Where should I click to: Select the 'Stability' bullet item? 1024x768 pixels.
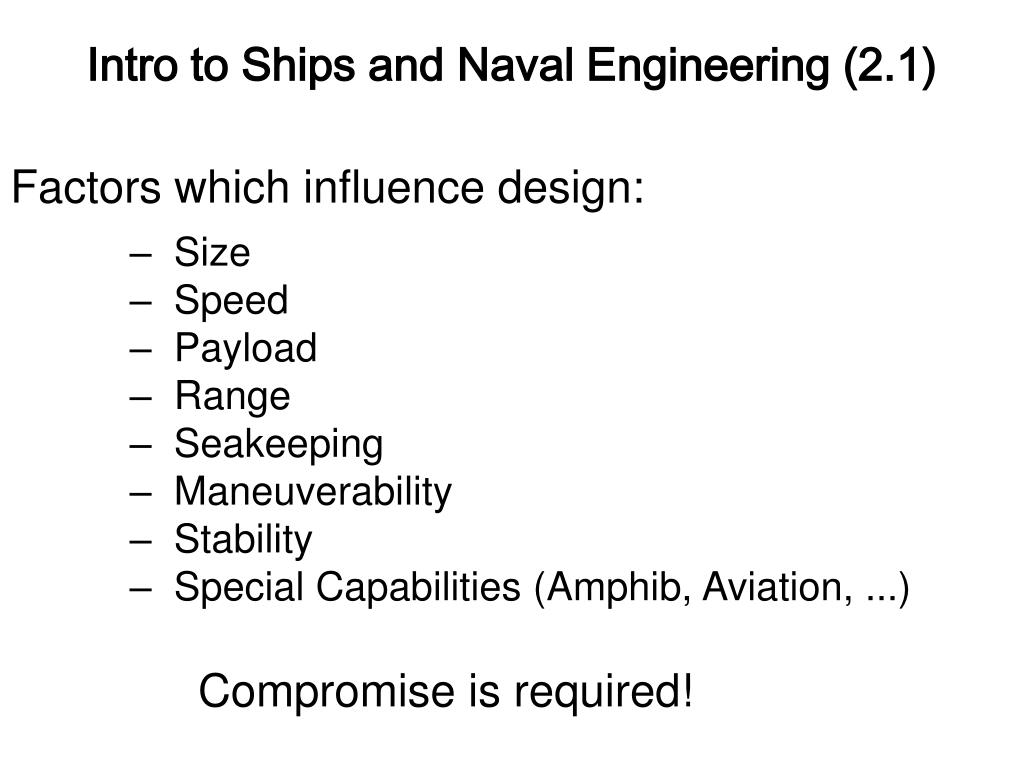click(244, 540)
